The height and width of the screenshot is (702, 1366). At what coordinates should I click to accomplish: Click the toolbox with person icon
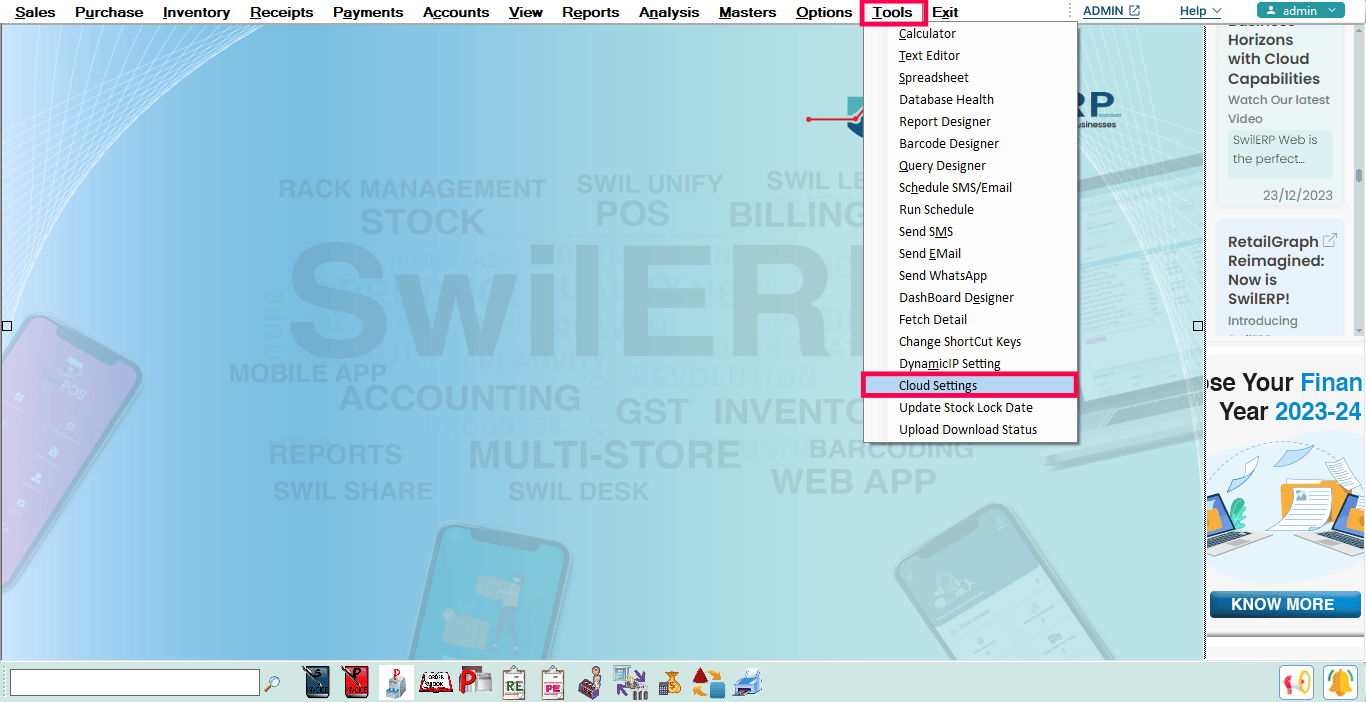[x=591, y=682]
